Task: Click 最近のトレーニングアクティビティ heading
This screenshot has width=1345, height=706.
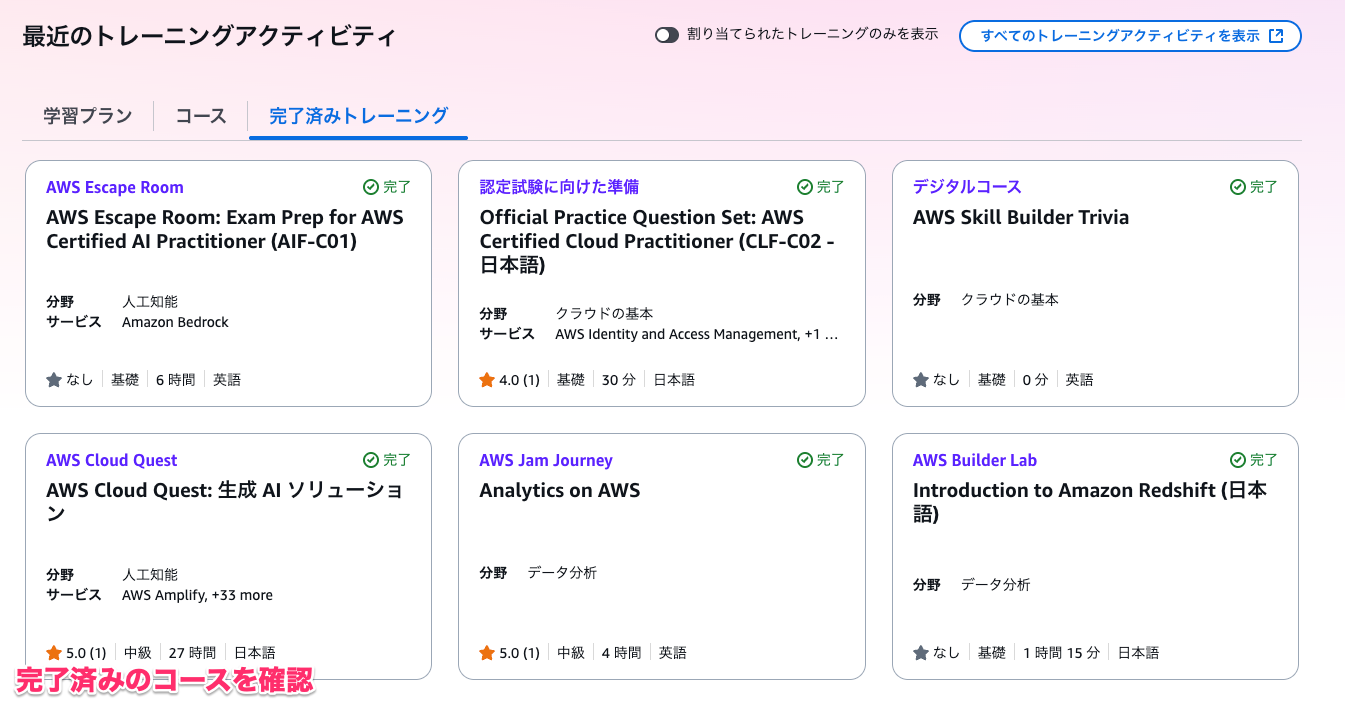Action: point(209,36)
